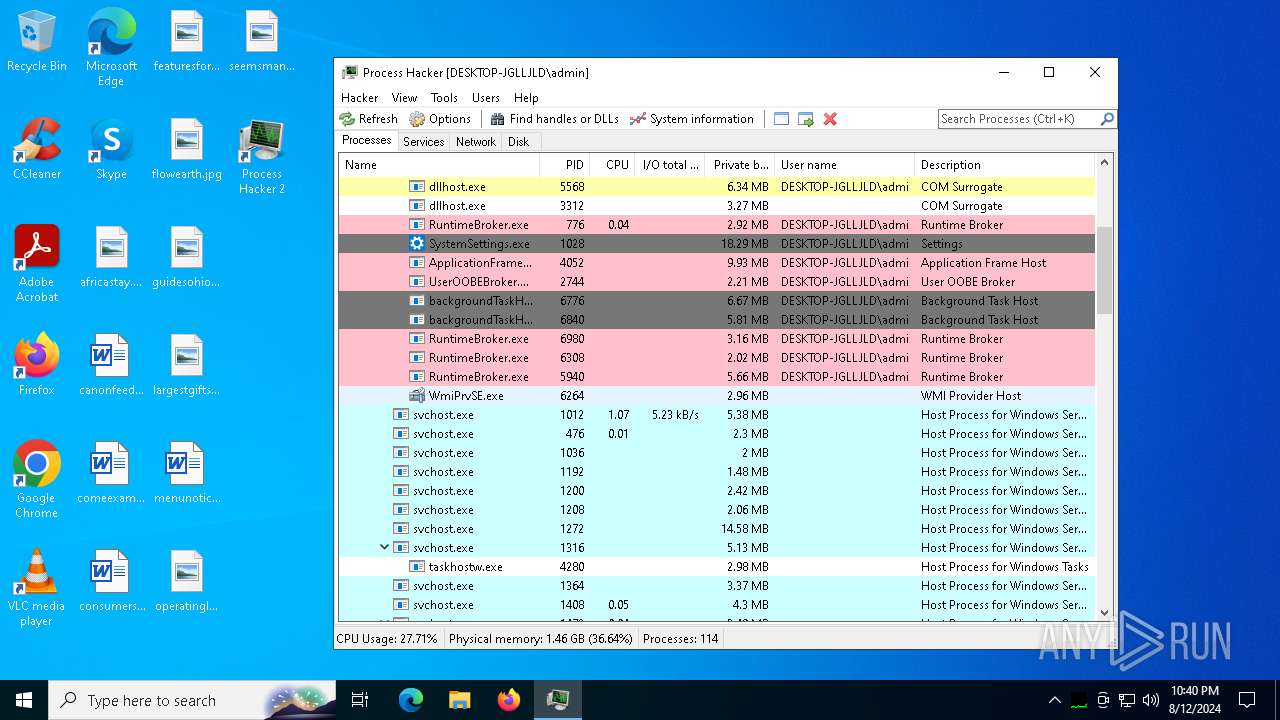The image size is (1280, 720).
Task: Open the Help menu
Action: coord(526,98)
